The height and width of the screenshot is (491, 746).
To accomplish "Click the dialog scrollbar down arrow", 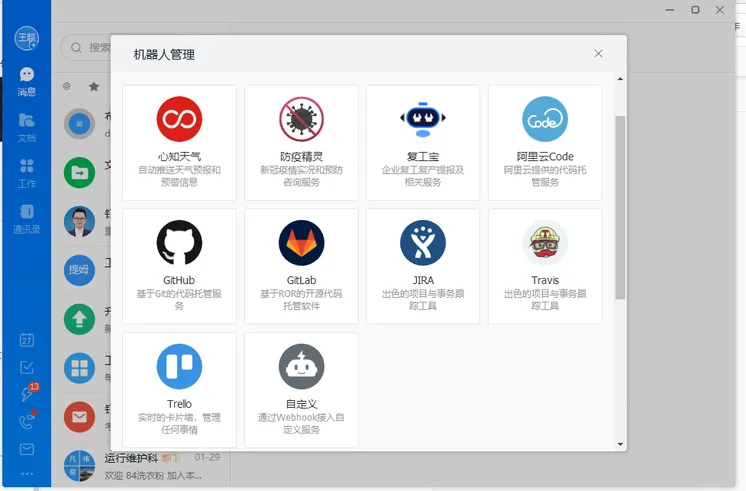I will [620, 444].
